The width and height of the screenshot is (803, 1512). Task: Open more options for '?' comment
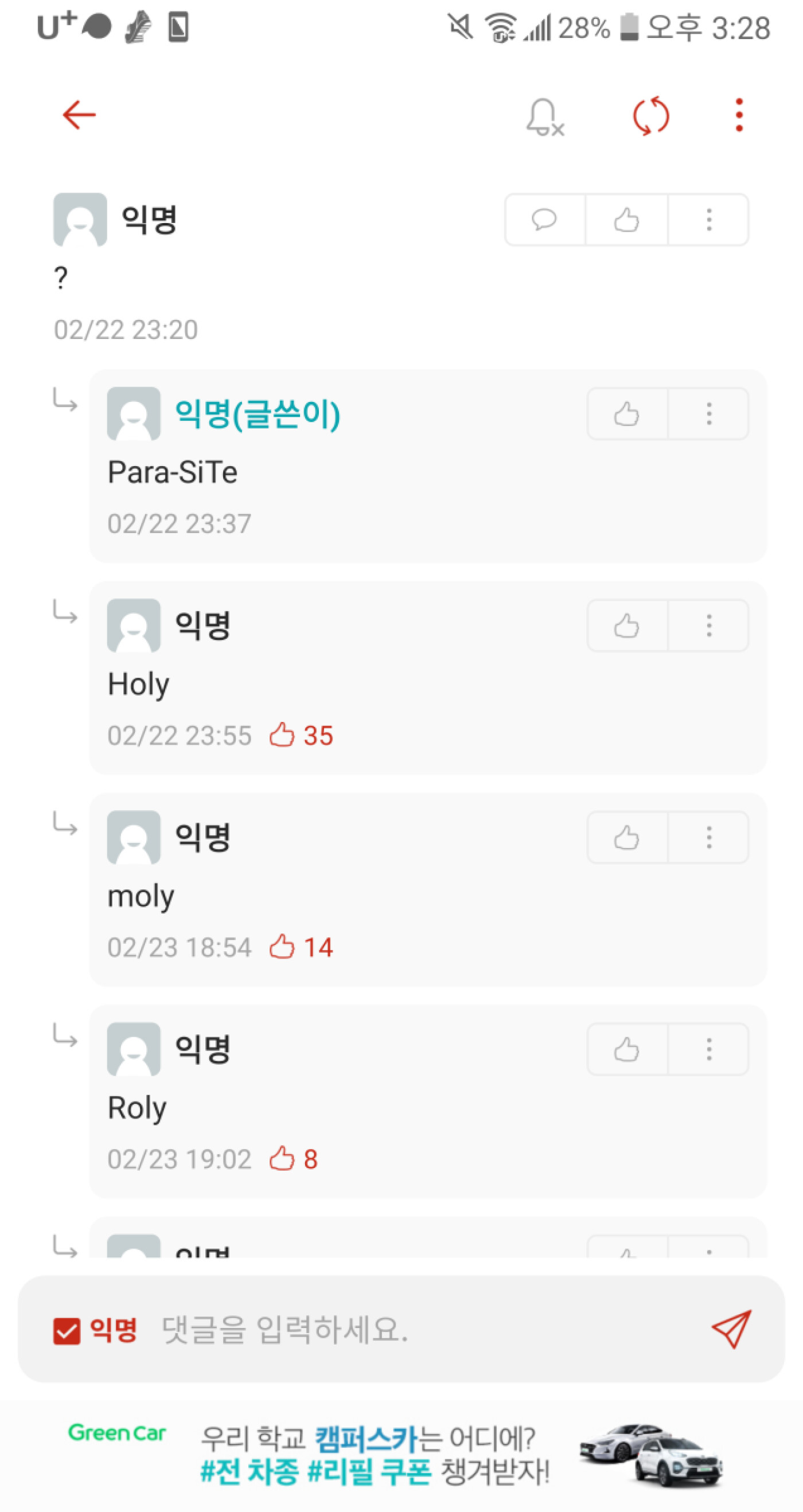click(x=708, y=220)
